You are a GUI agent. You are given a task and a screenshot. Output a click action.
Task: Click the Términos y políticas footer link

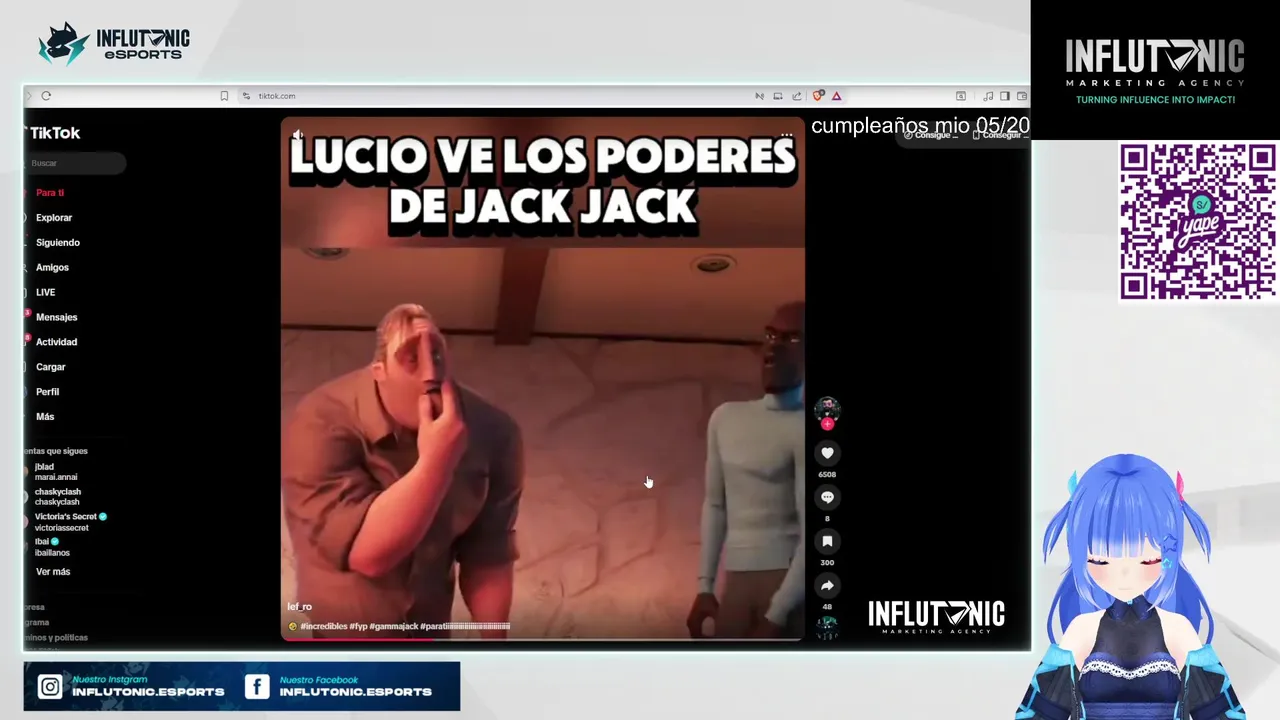click(56, 637)
